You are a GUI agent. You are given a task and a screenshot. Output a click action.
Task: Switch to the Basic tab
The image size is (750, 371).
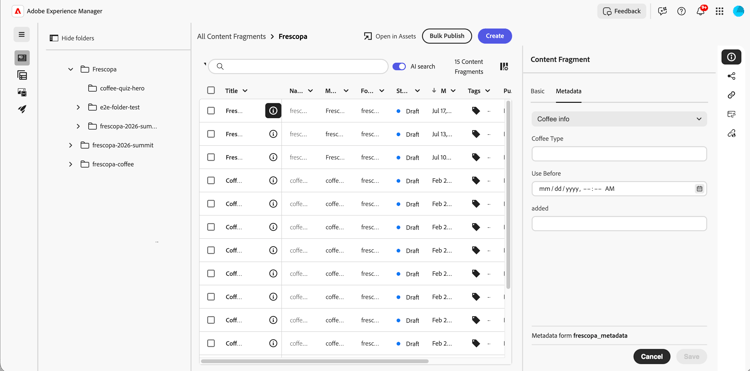click(538, 91)
